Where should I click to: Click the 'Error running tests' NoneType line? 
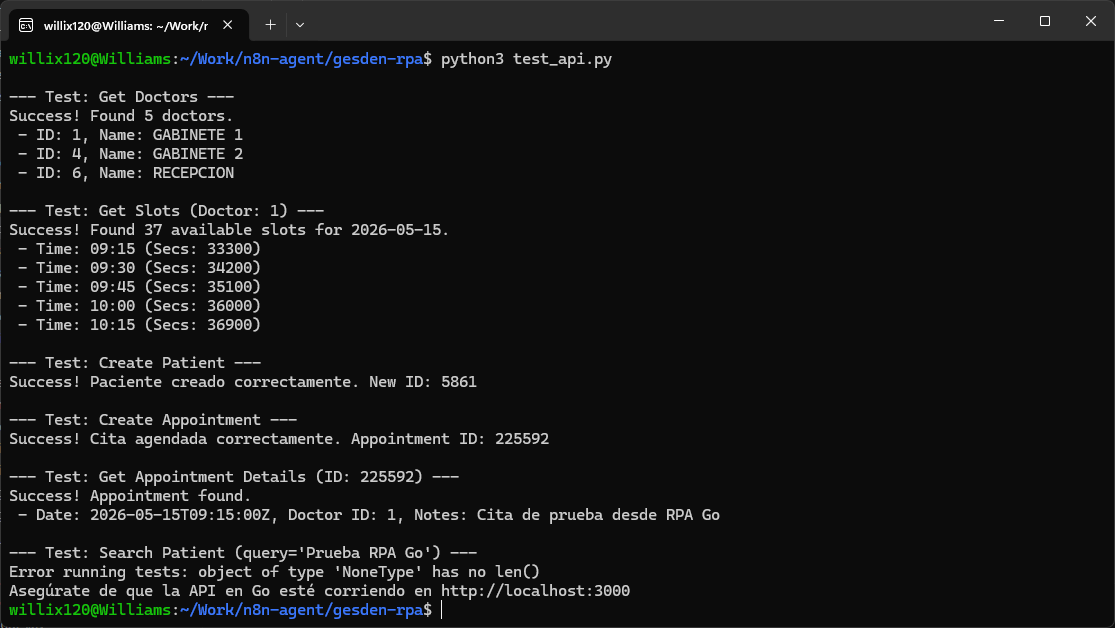pyautogui.click(x=274, y=572)
